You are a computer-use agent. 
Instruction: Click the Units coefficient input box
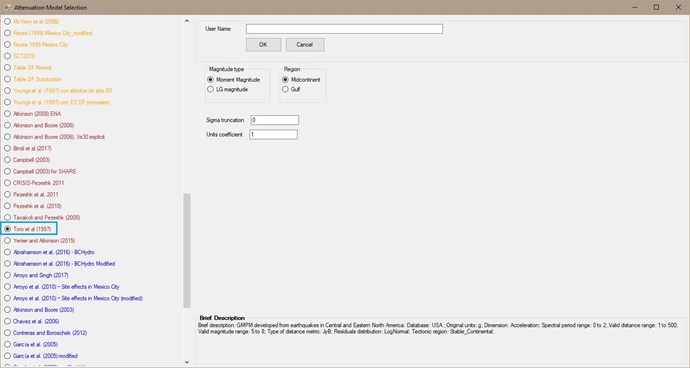(273, 134)
